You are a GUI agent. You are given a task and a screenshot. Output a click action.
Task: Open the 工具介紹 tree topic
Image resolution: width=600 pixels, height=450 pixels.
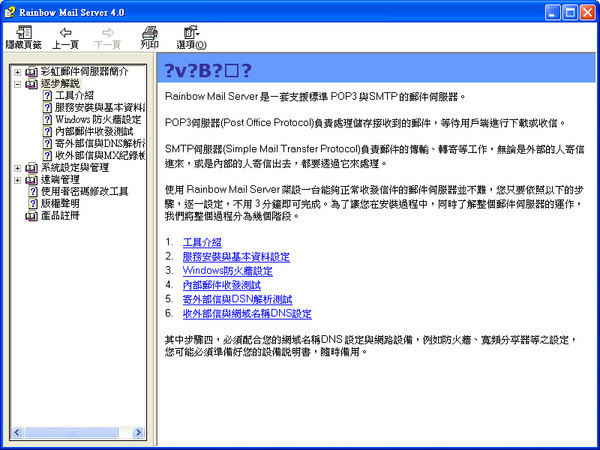pos(74,95)
